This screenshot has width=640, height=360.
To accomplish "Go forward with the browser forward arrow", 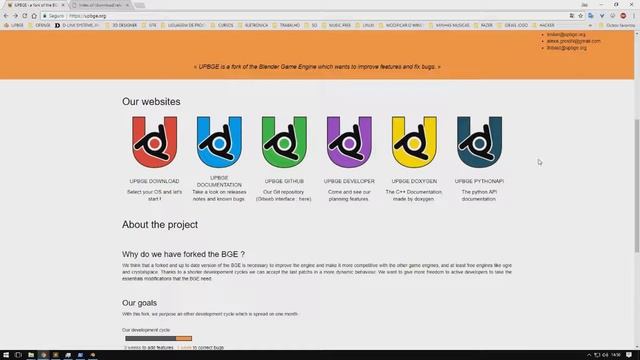I will (15, 16).
